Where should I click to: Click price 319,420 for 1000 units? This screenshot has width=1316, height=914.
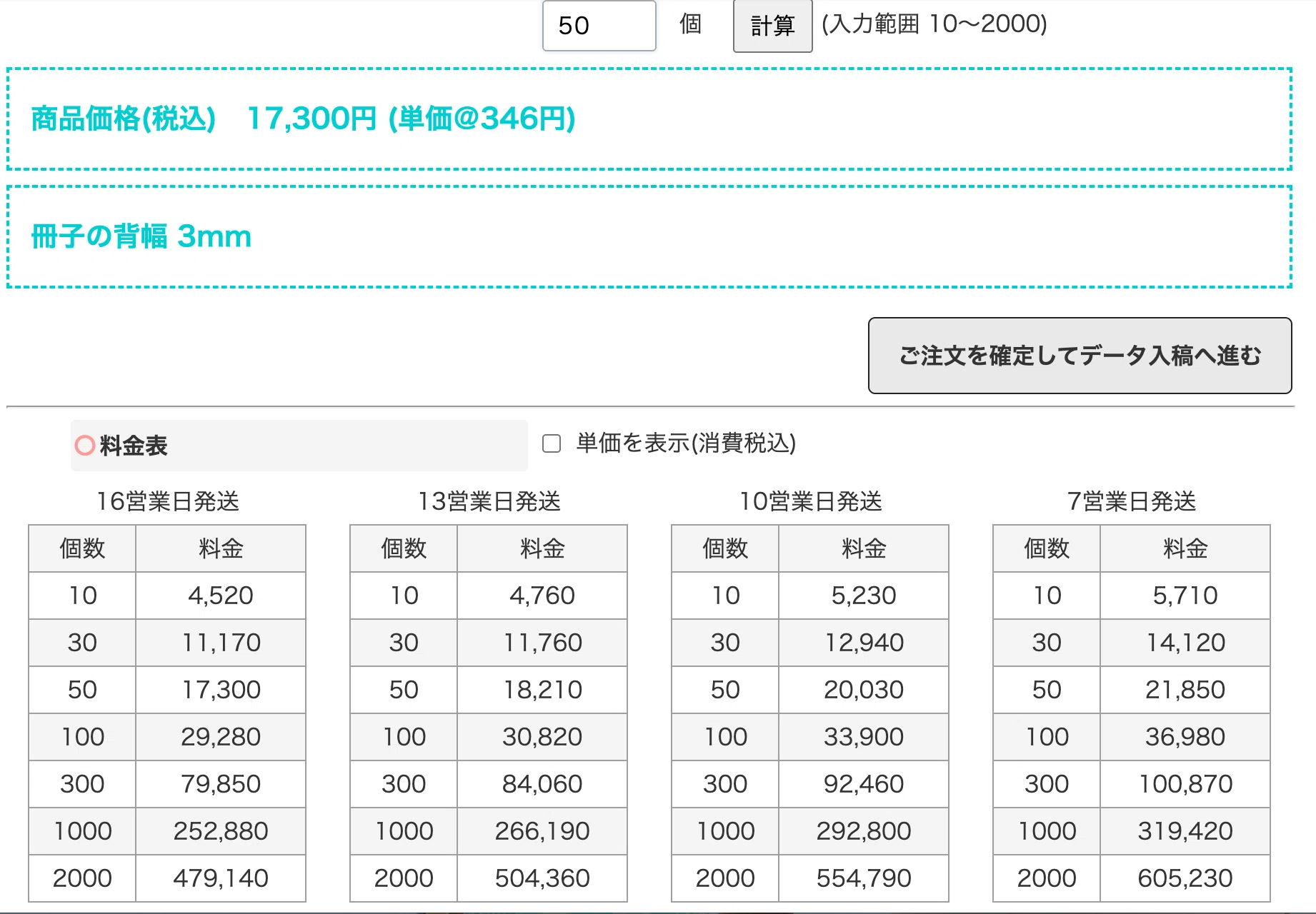(x=1185, y=831)
